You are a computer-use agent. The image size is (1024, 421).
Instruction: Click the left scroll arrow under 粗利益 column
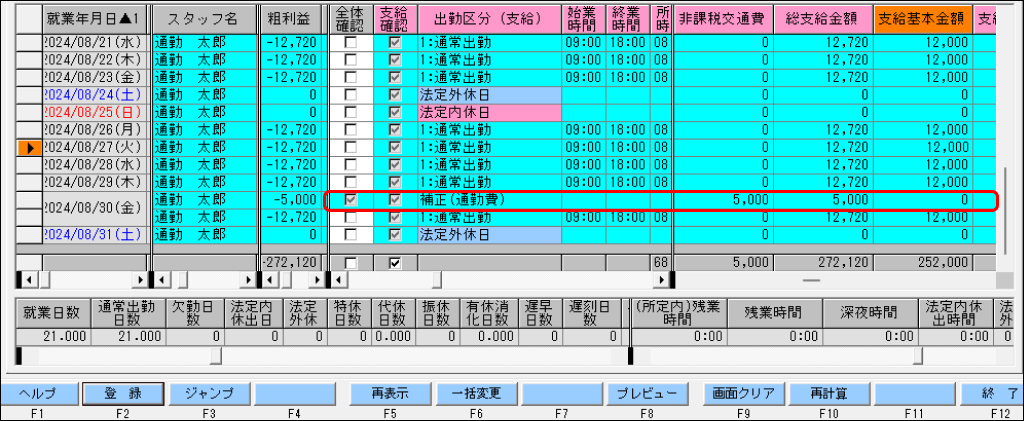pyautogui.click(x=271, y=279)
